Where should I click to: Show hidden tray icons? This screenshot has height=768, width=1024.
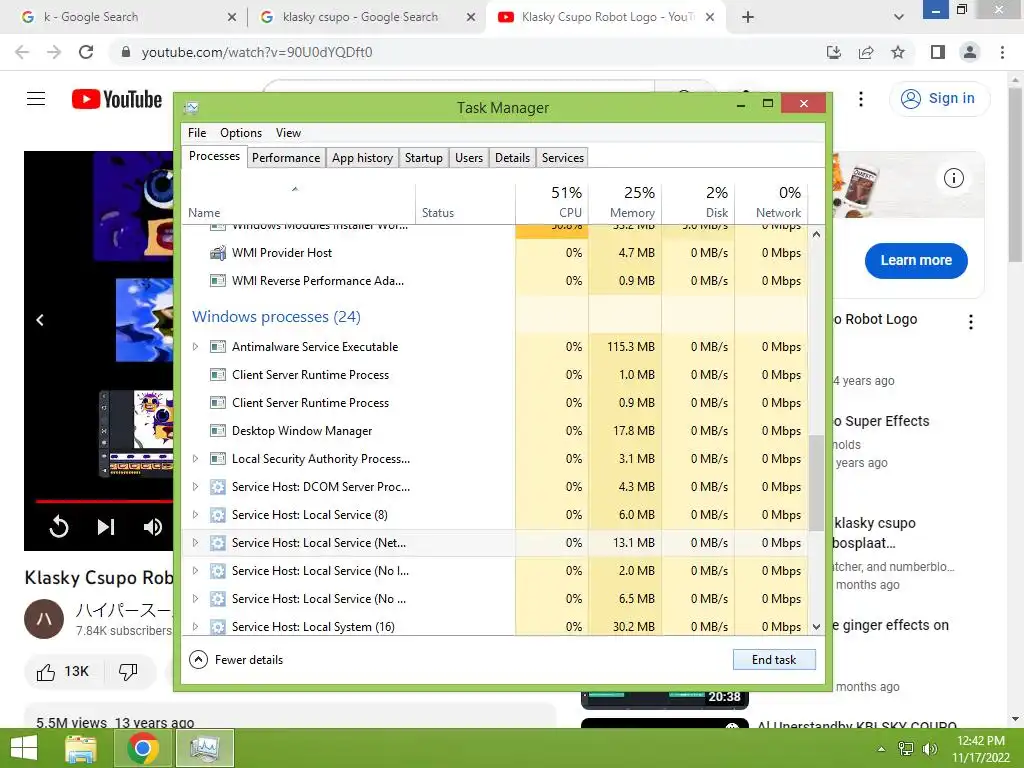click(881, 749)
